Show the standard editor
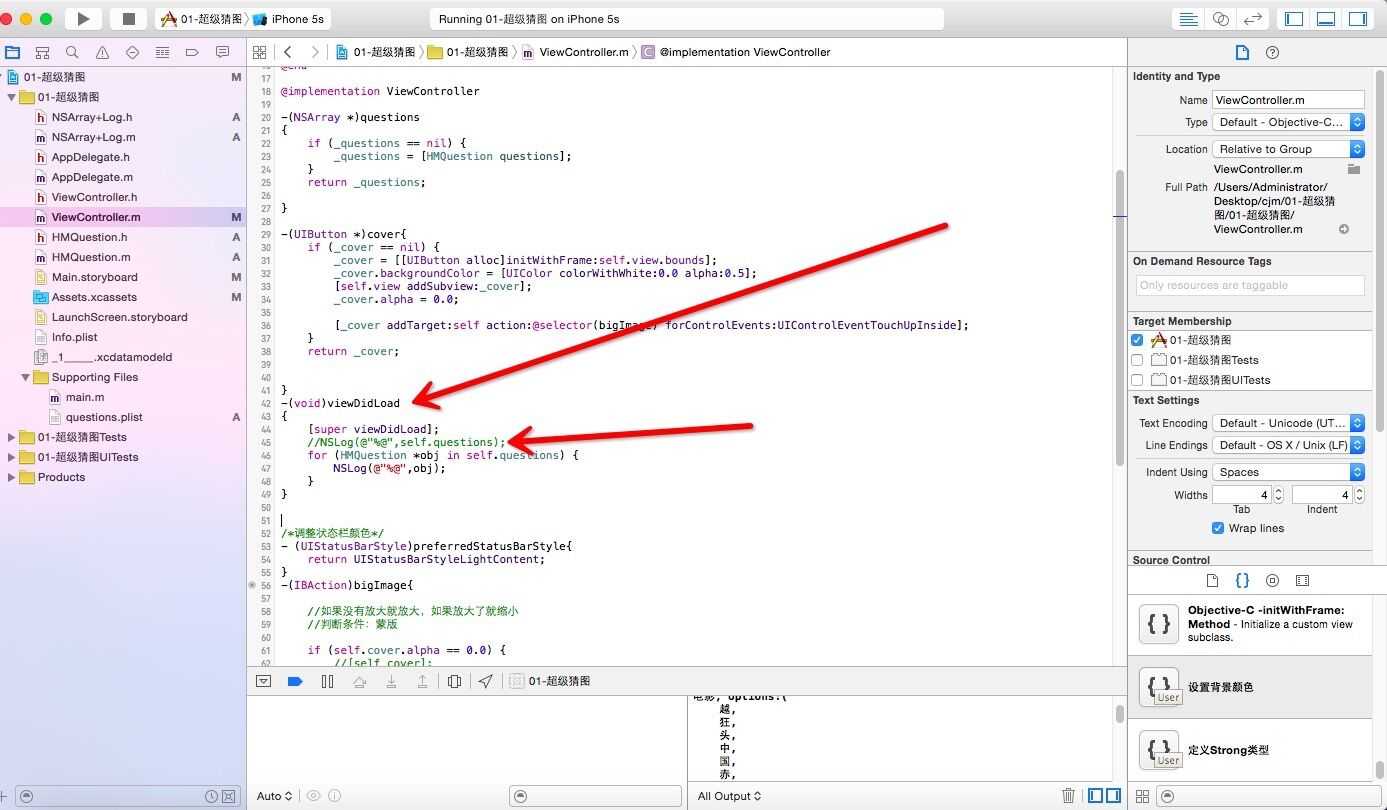 1189,19
